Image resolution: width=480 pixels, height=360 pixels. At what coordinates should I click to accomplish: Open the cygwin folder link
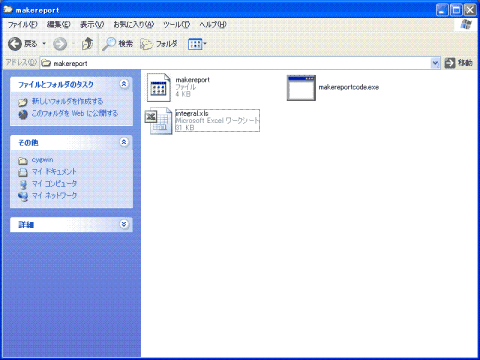click(x=42, y=160)
